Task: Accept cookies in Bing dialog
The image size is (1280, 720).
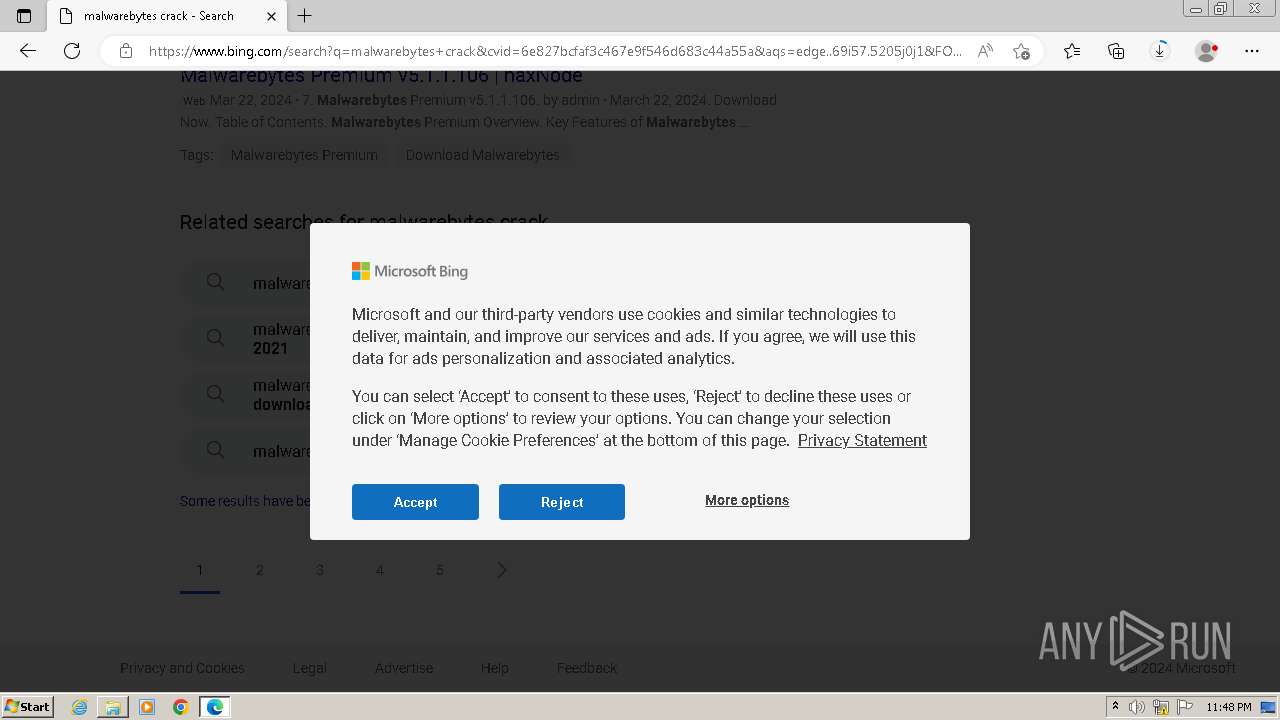Action: 415,502
